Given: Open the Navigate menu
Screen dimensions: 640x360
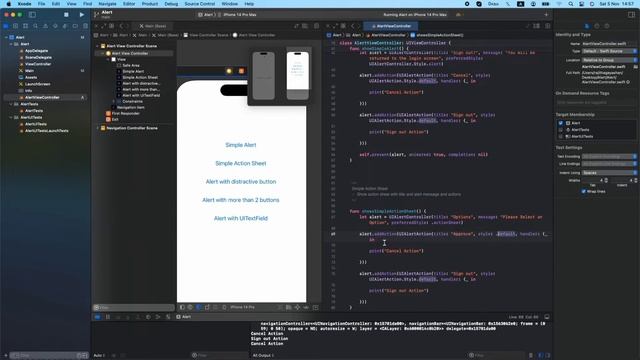Looking at the screenshot, I should point(107,4).
